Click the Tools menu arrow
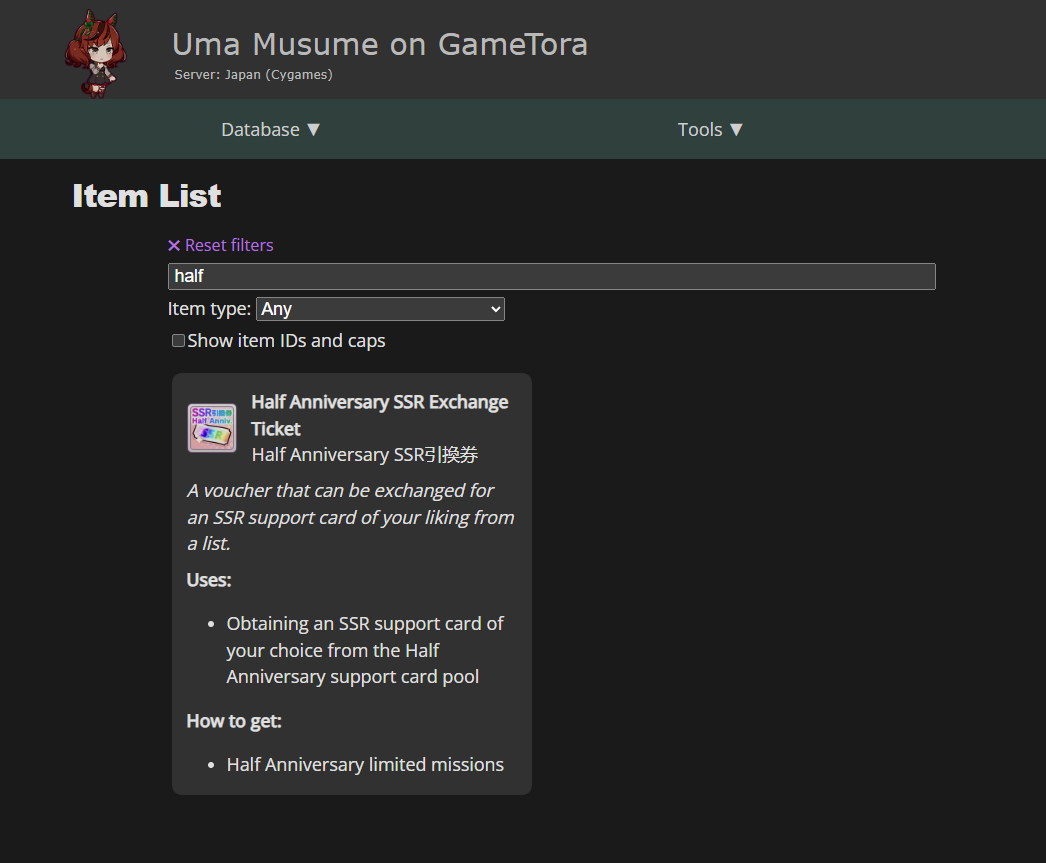Screen dimensions: 1046x863 click(x=737, y=130)
